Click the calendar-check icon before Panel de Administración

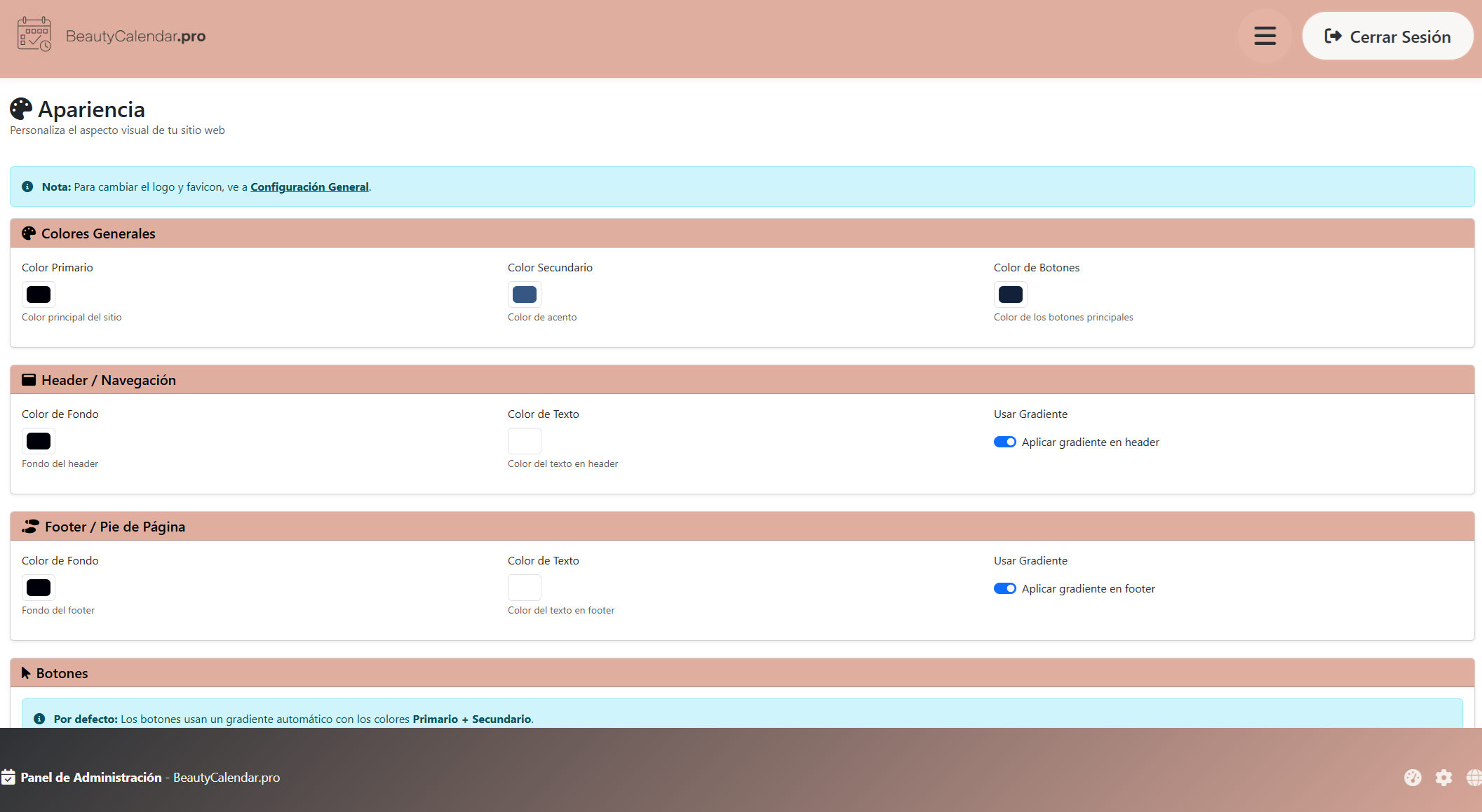click(8, 777)
